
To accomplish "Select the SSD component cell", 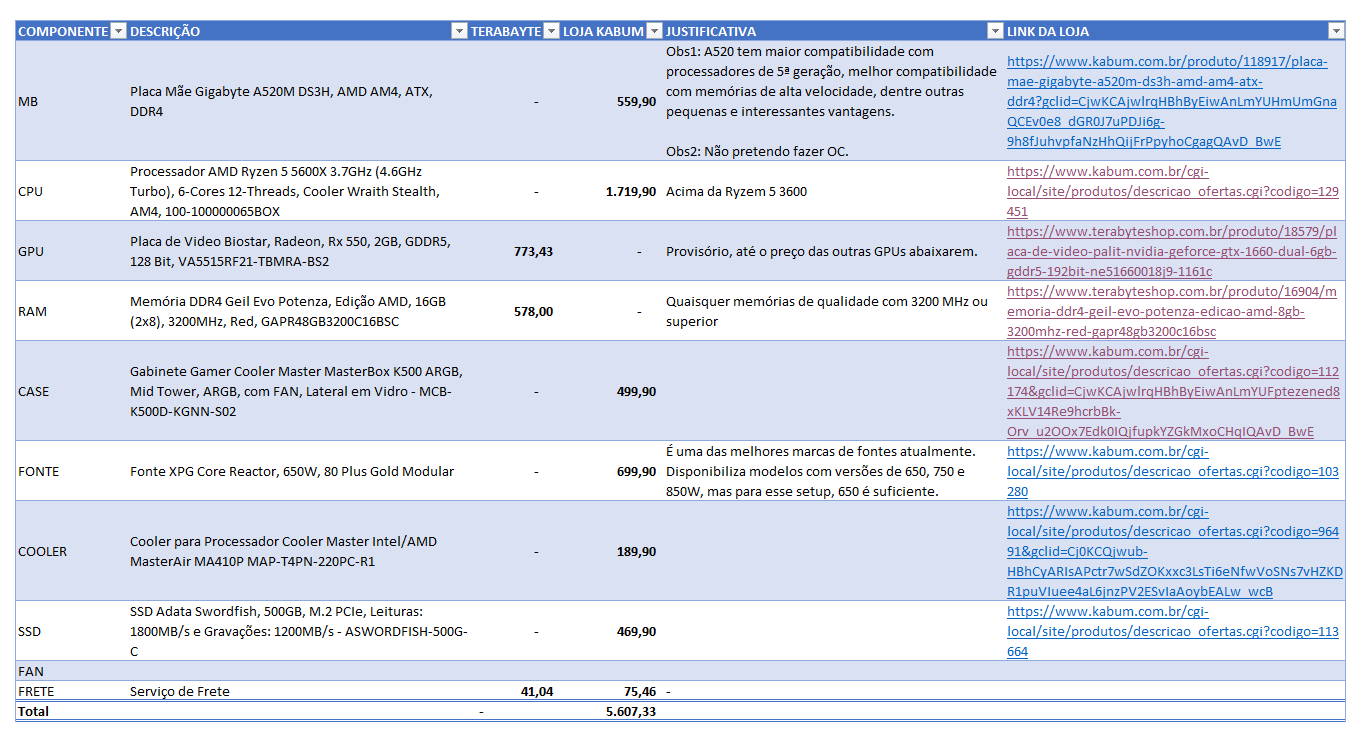I will pos(72,631).
